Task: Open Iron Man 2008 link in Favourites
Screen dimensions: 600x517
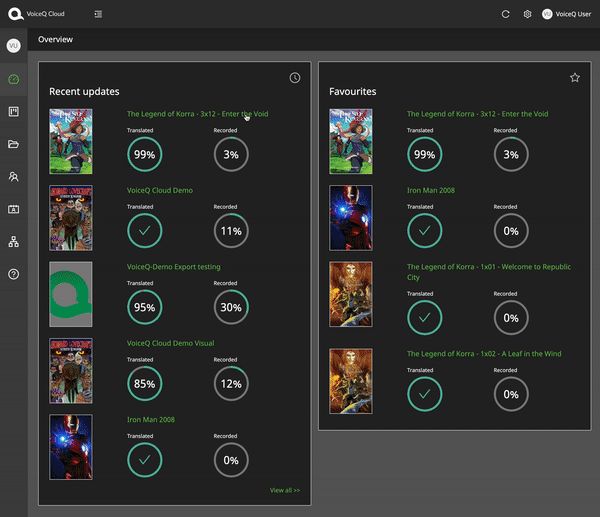Action: pyautogui.click(x=431, y=191)
